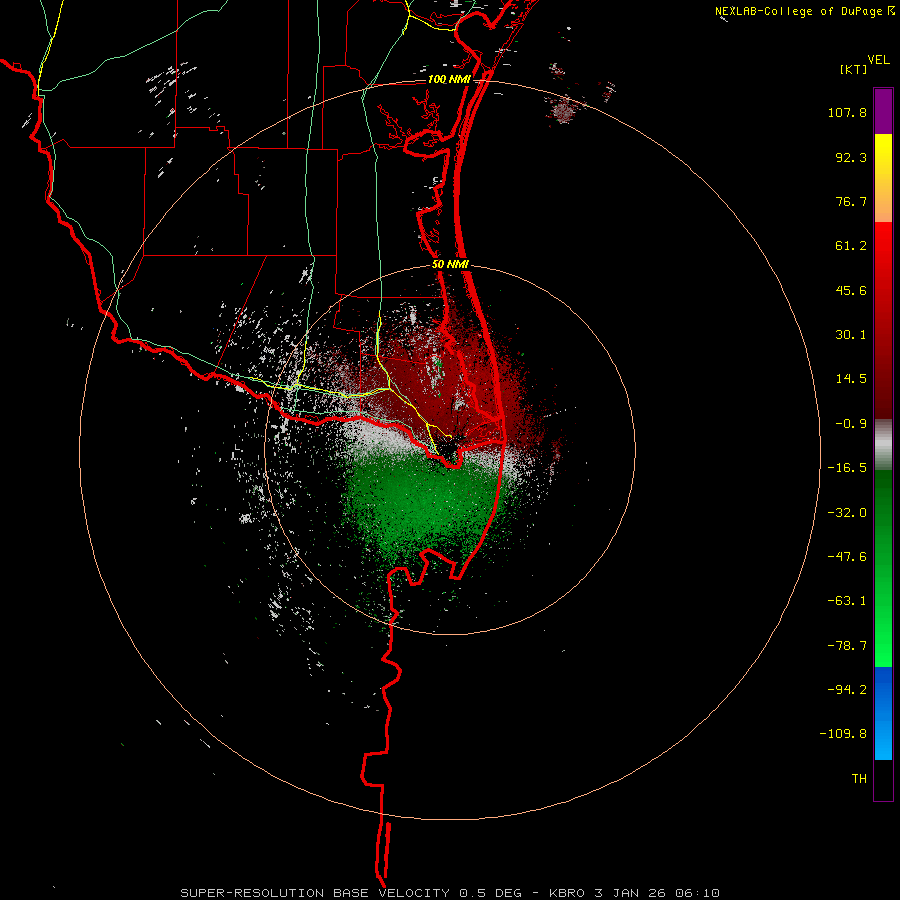Pick the black TH segment of the scale
Image resolution: width=900 pixels, height=900 pixels.
[x=883, y=780]
